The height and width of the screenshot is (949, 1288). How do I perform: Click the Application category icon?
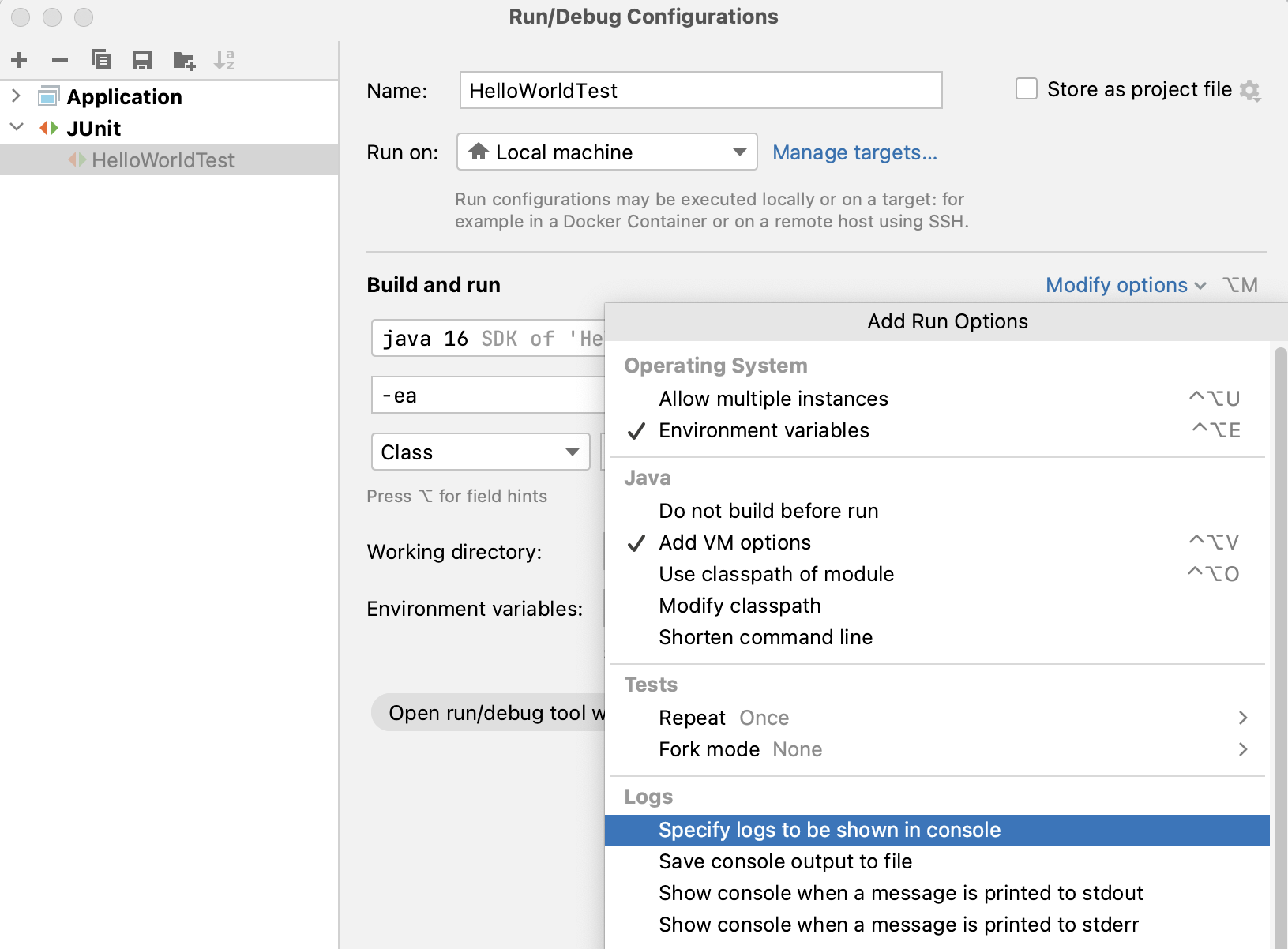click(x=49, y=96)
